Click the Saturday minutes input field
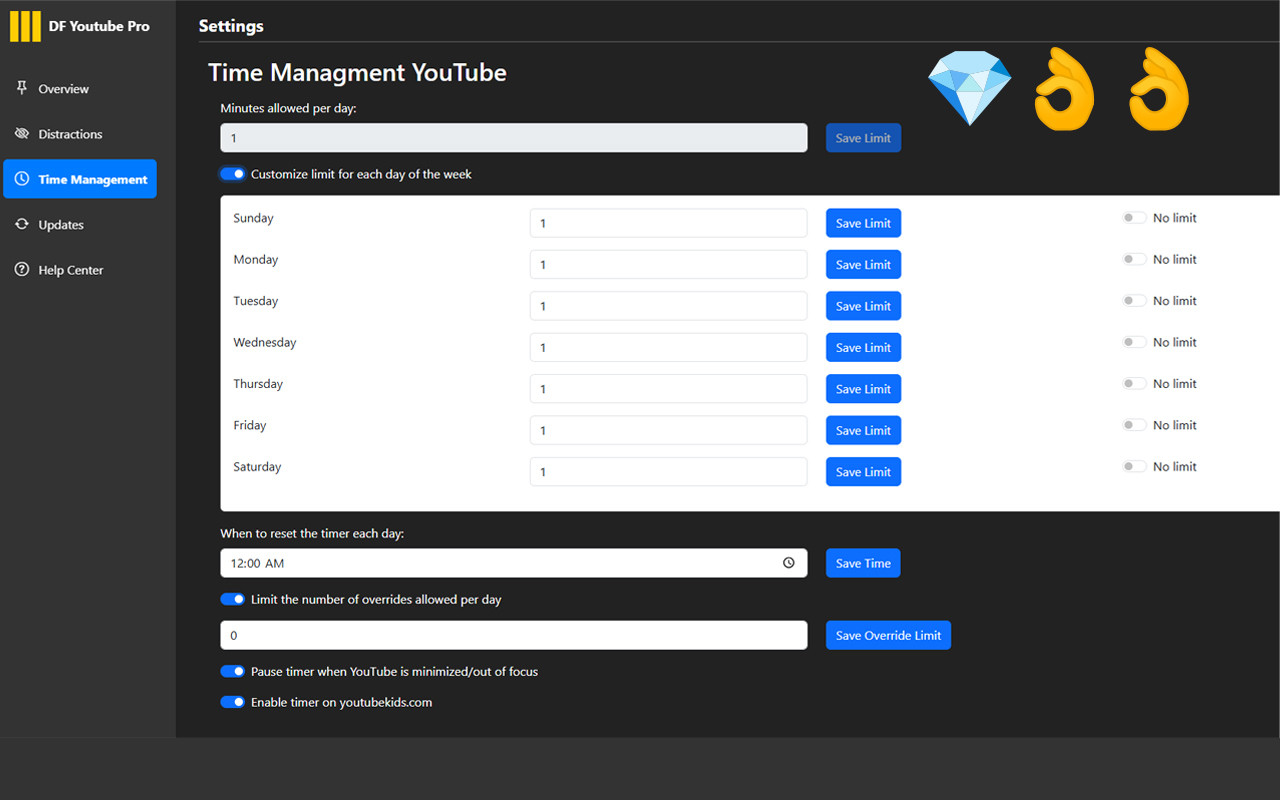This screenshot has height=800, width=1280. tap(668, 472)
